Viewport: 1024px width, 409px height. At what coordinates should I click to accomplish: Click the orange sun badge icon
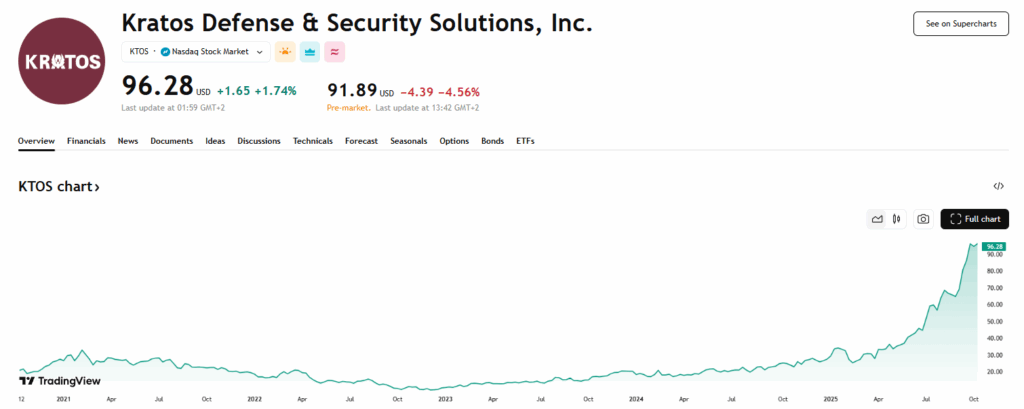point(285,52)
